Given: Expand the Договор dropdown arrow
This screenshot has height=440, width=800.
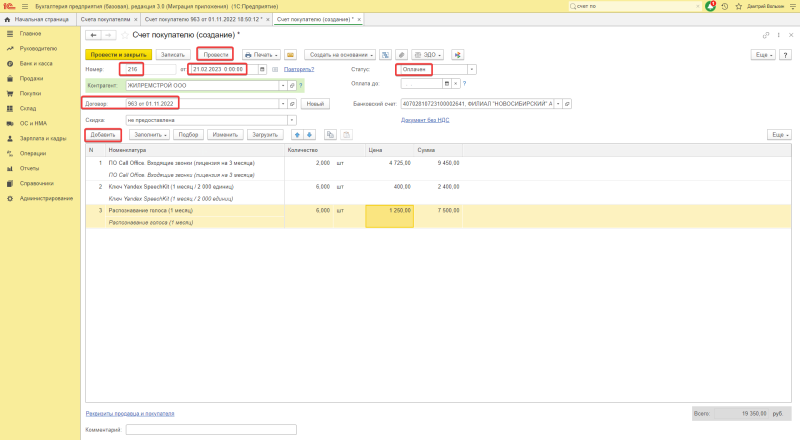Looking at the screenshot, I should (x=283, y=104).
